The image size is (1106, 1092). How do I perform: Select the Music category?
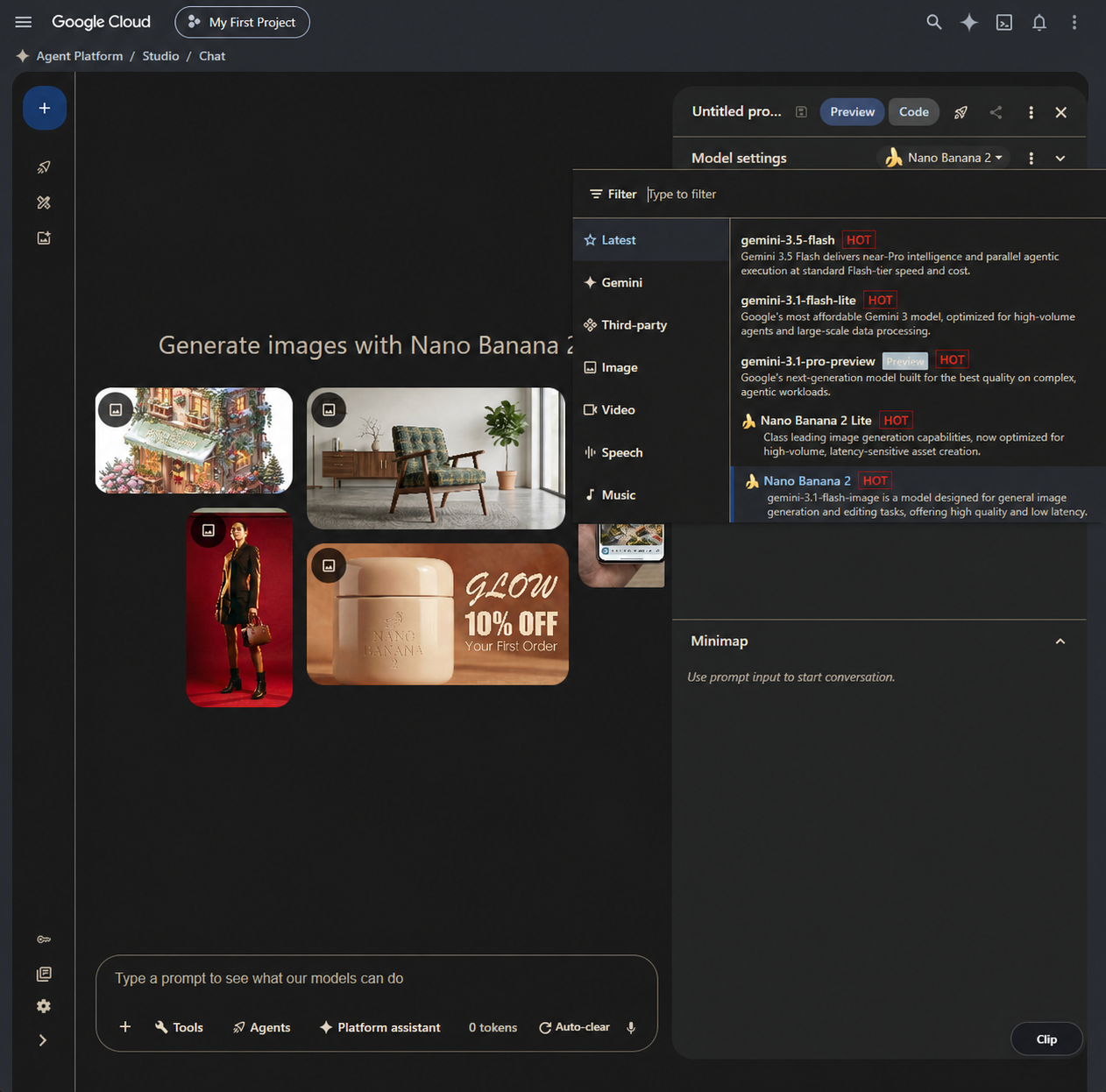tap(651, 495)
